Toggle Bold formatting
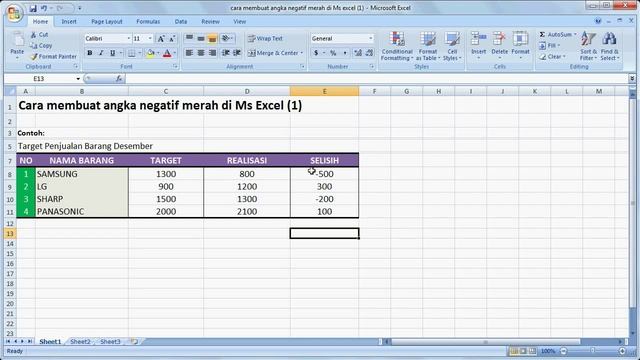 (90, 53)
